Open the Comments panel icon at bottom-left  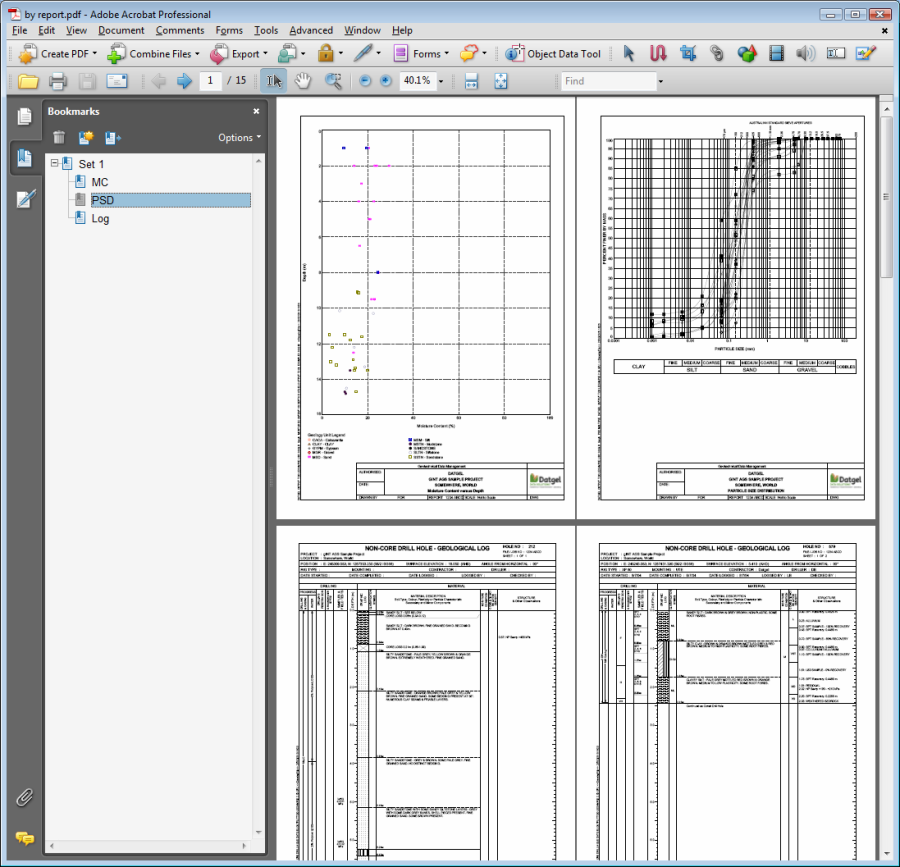click(x=24, y=837)
